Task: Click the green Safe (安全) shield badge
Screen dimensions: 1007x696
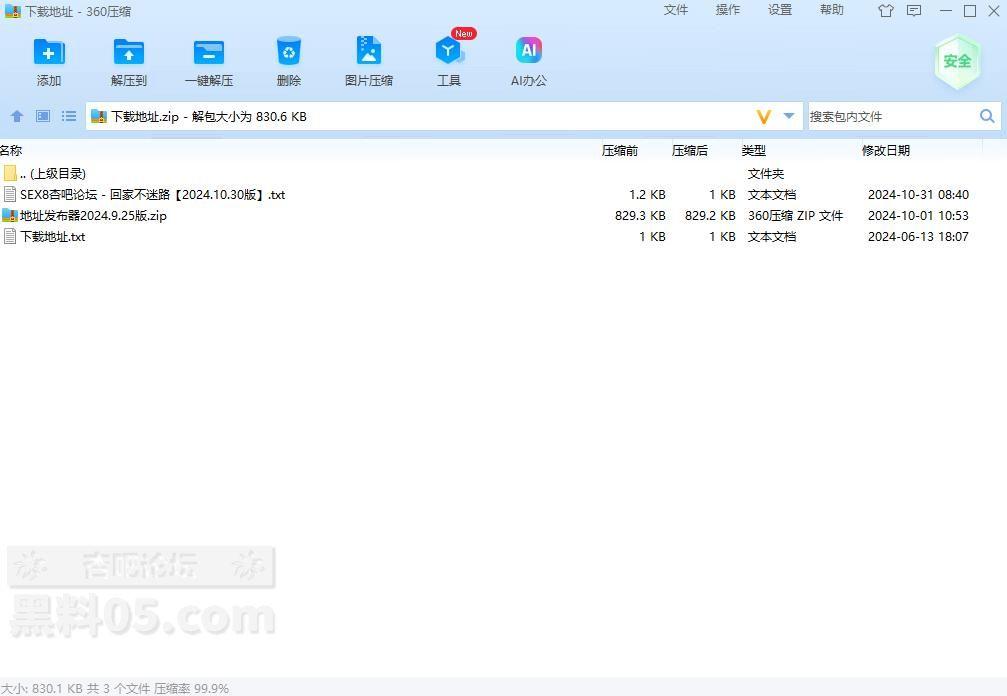Action: click(957, 62)
